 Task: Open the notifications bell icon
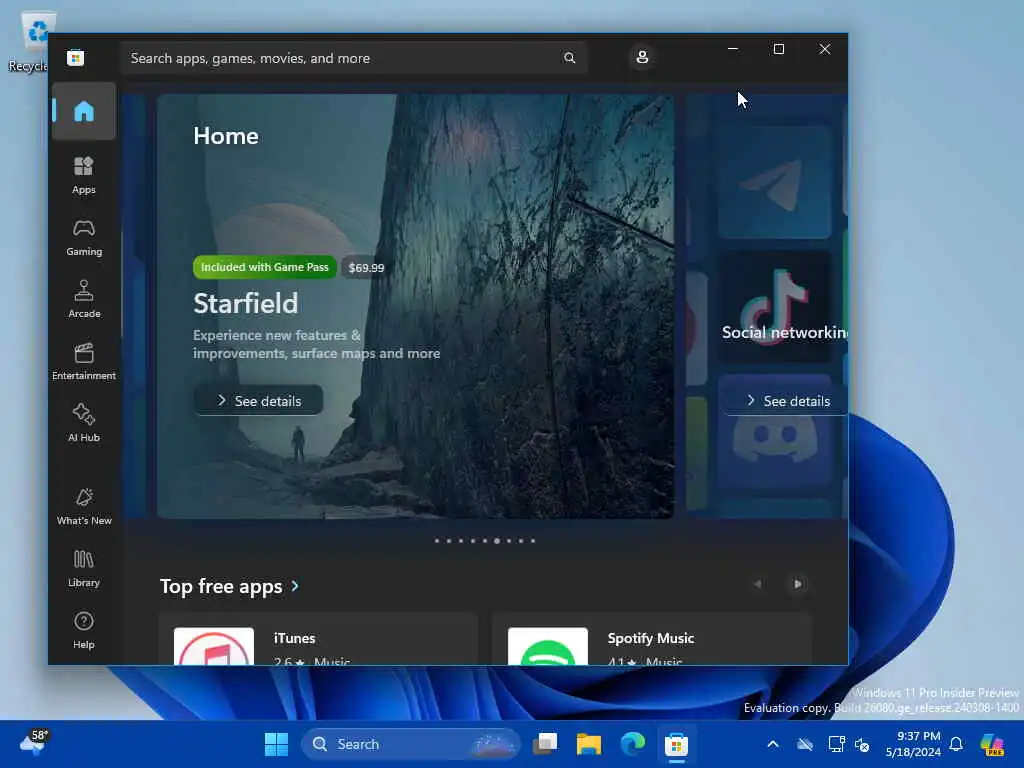956,744
